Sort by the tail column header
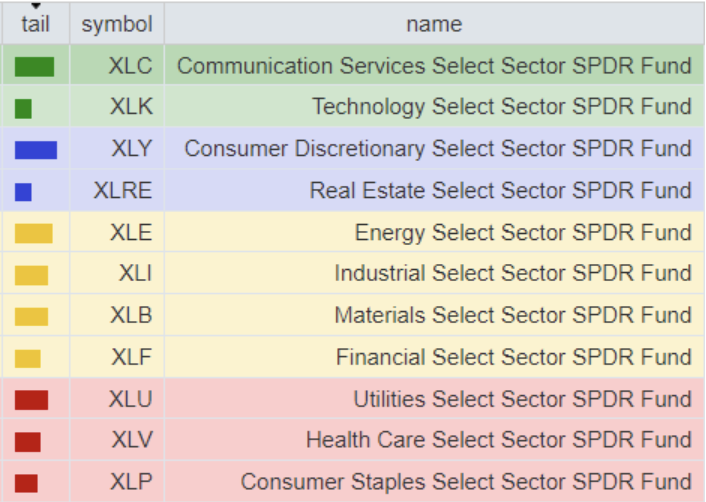The height and width of the screenshot is (502, 706). (35, 22)
